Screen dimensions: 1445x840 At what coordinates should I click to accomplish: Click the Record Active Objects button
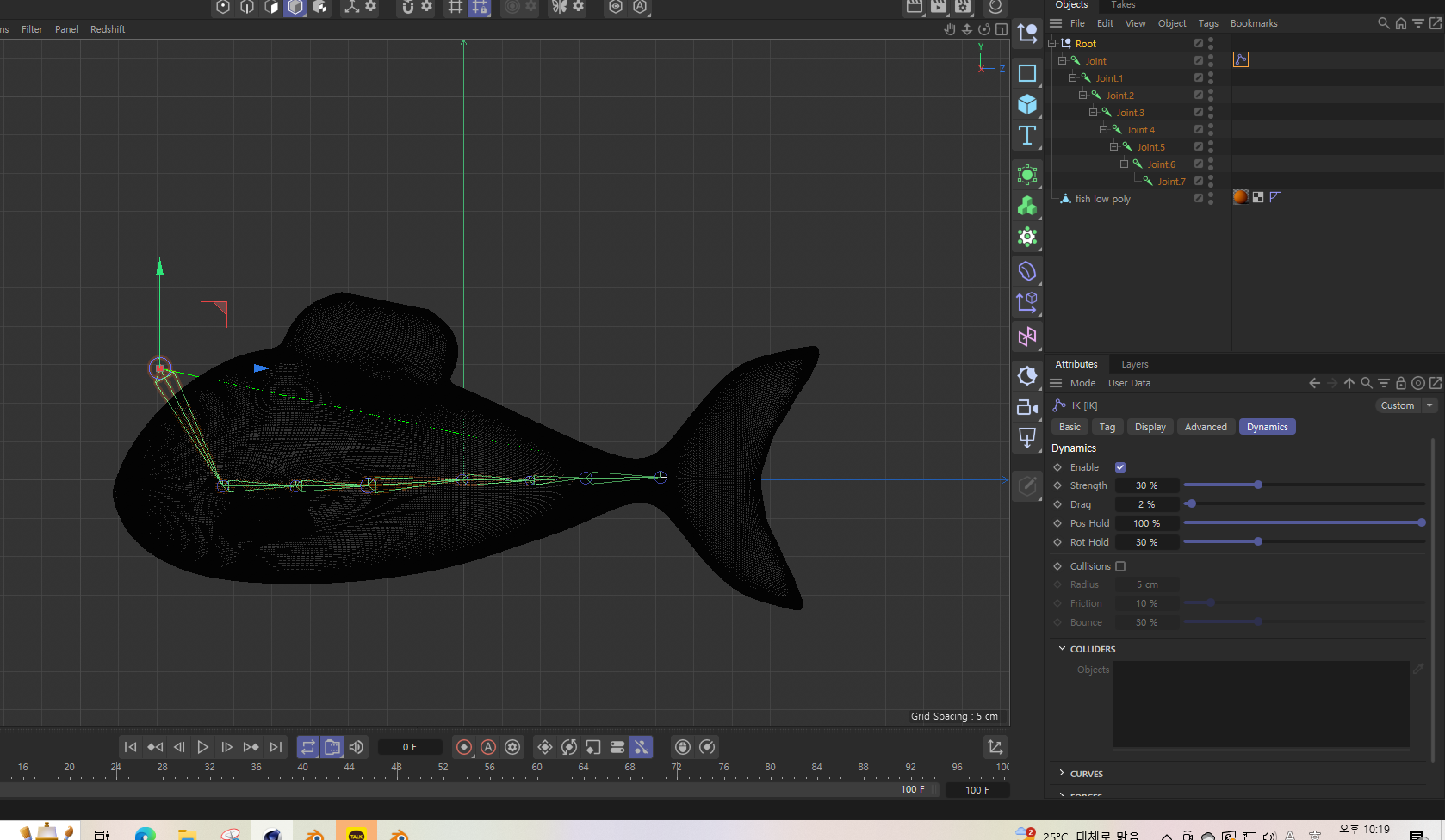pyautogui.click(x=464, y=747)
